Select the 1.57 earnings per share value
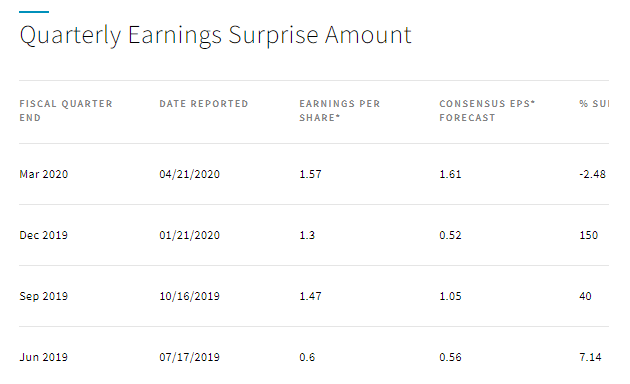This screenshot has width=630, height=384. (310, 174)
